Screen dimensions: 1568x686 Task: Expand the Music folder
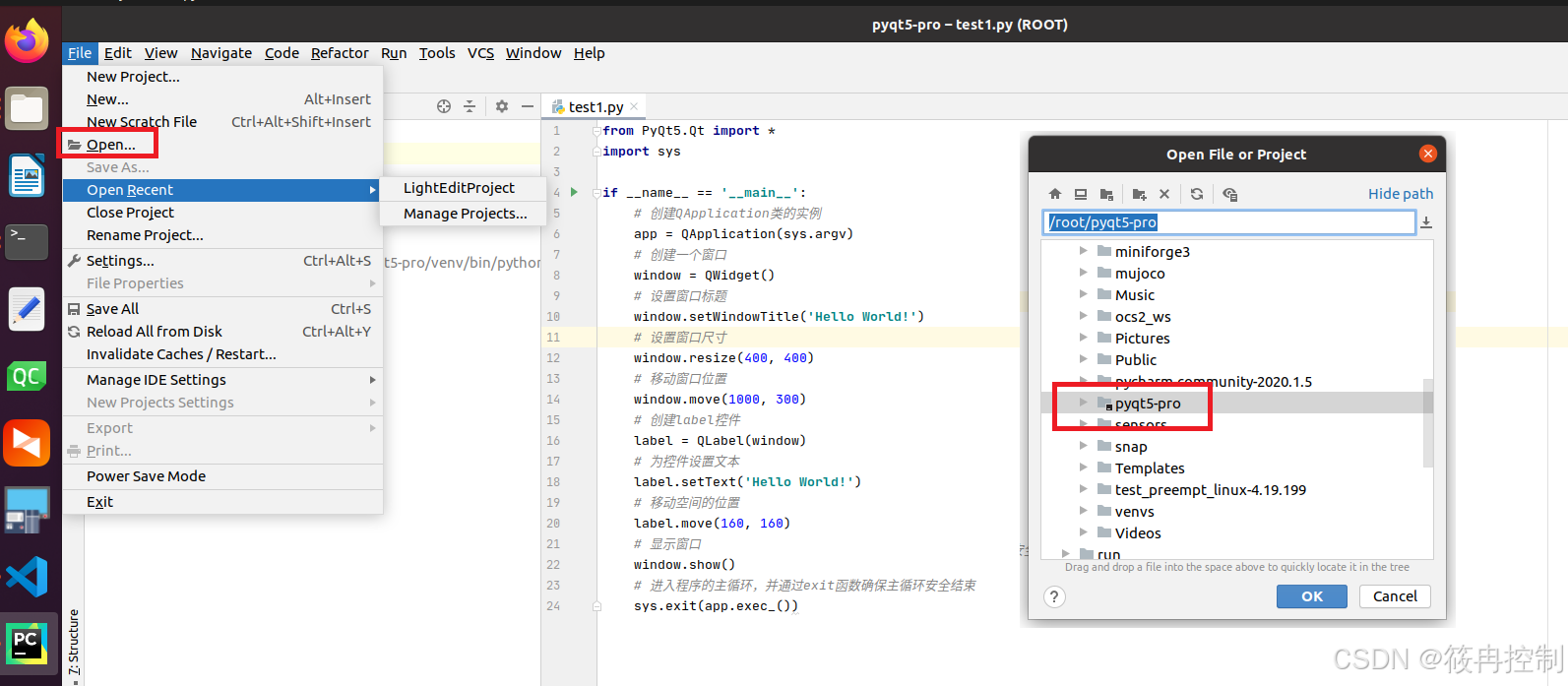coord(1083,294)
